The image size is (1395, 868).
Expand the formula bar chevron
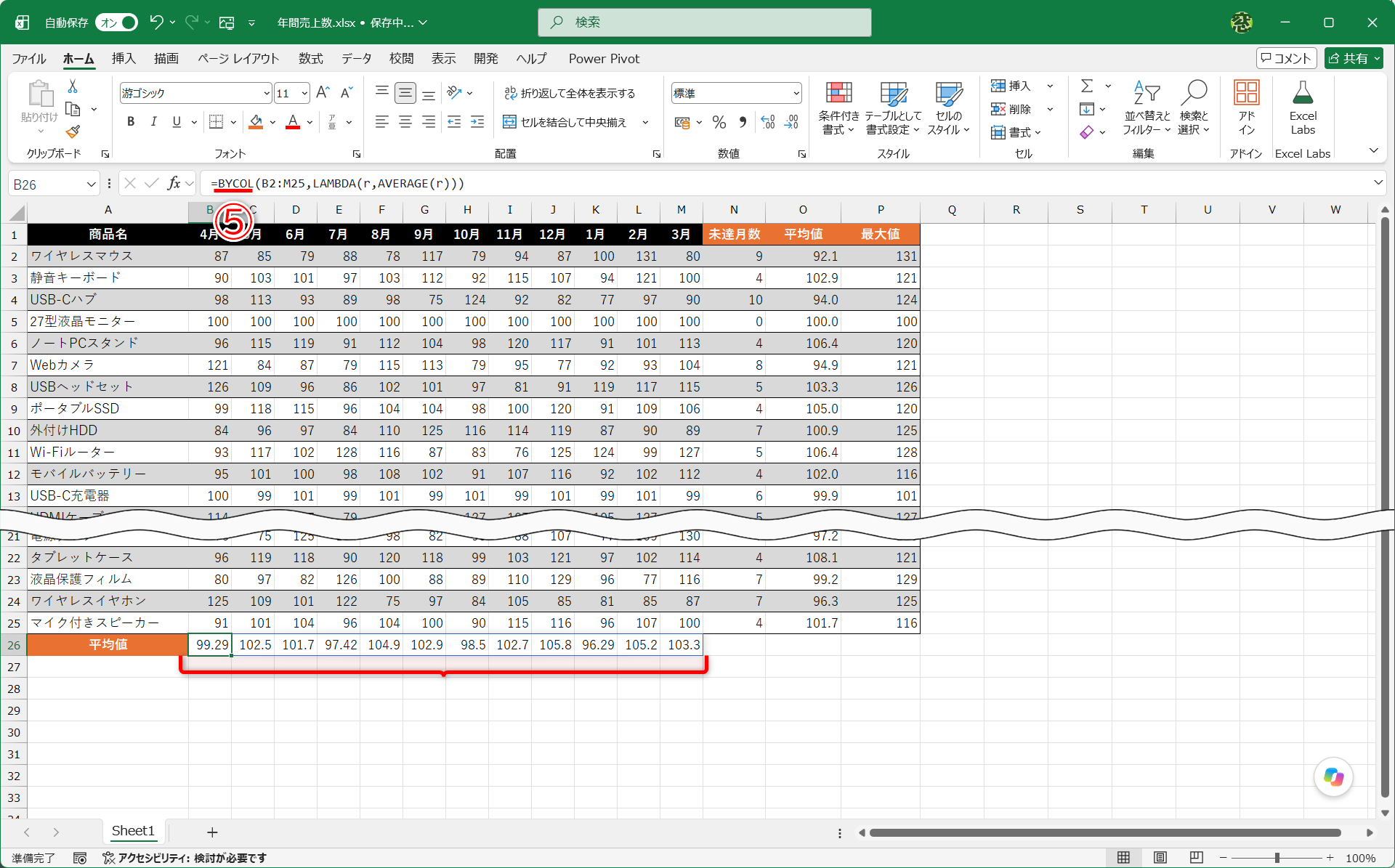point(1378,183)
